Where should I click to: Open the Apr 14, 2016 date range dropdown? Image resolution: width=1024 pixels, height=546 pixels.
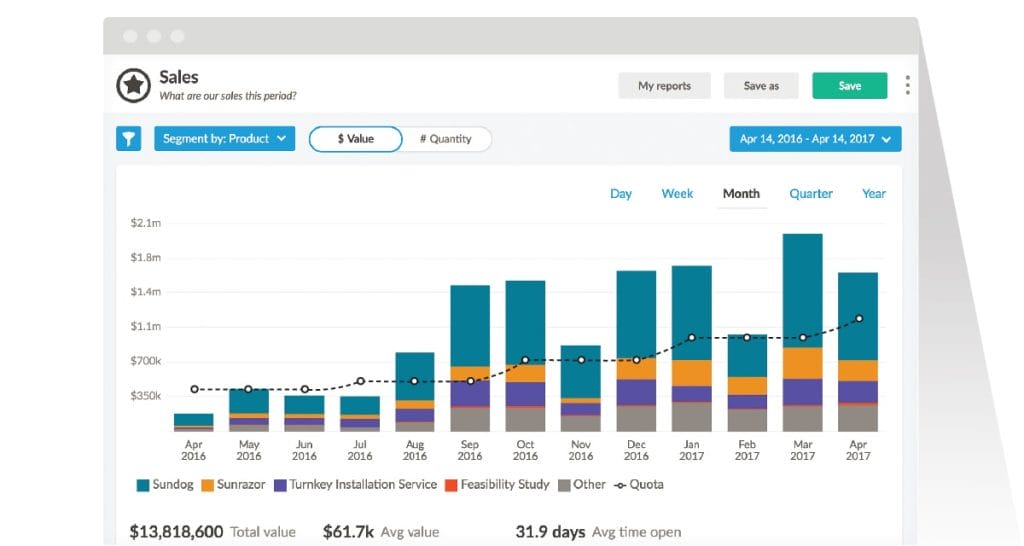(816, 139)
